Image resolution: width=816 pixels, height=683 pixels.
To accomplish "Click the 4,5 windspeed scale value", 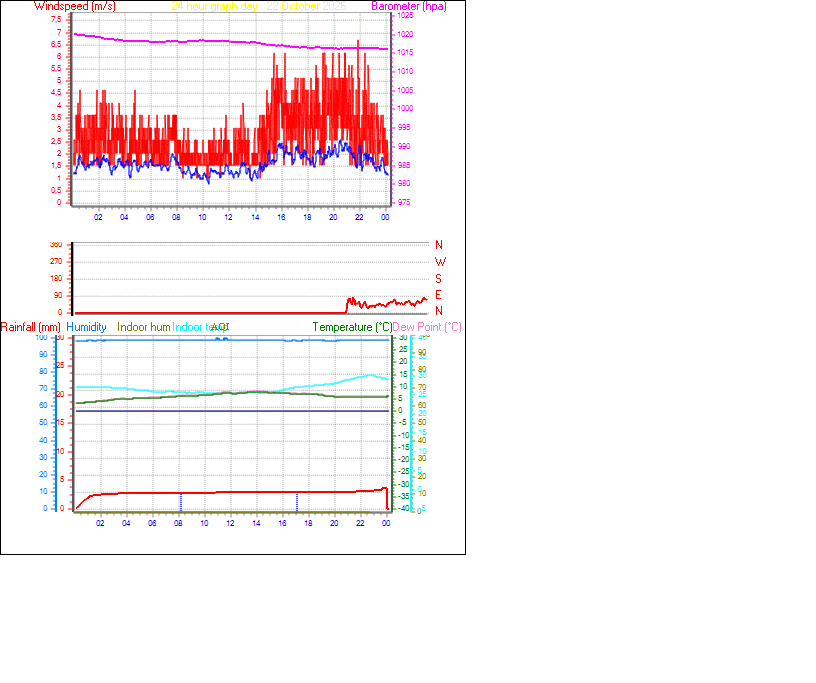I will pyautogui.click(x=56, y=93).
